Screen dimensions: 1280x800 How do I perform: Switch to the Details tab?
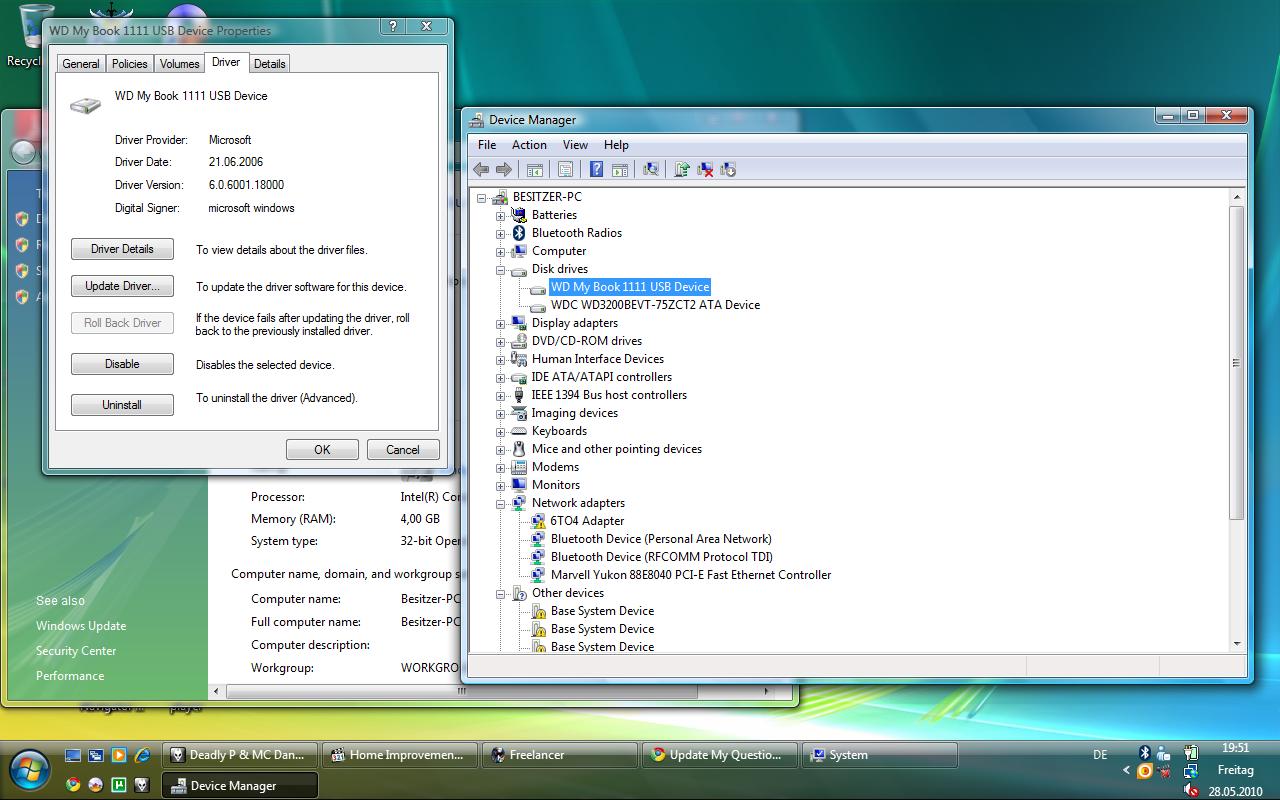(269, 64)
